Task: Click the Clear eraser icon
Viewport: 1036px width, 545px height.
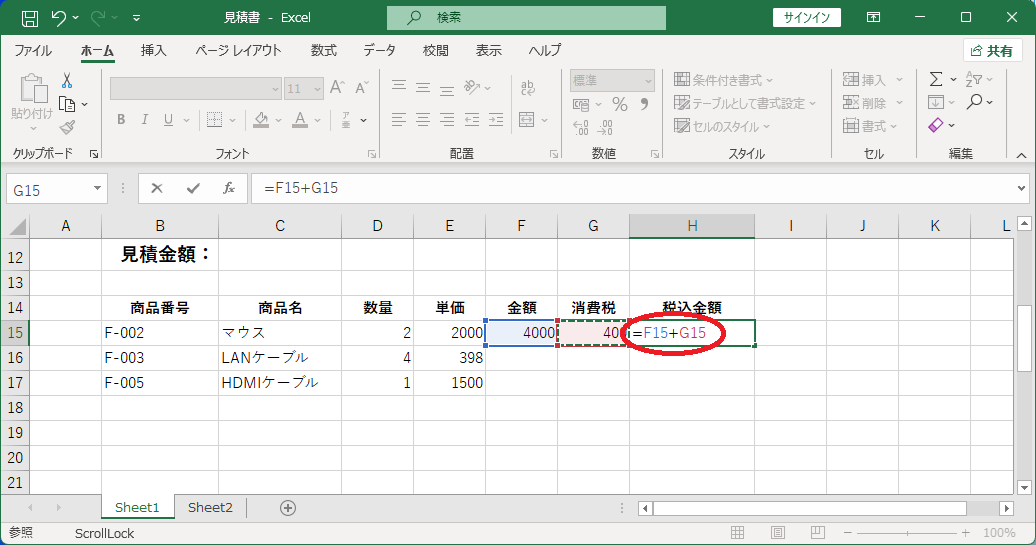Action: click(936, 125)
